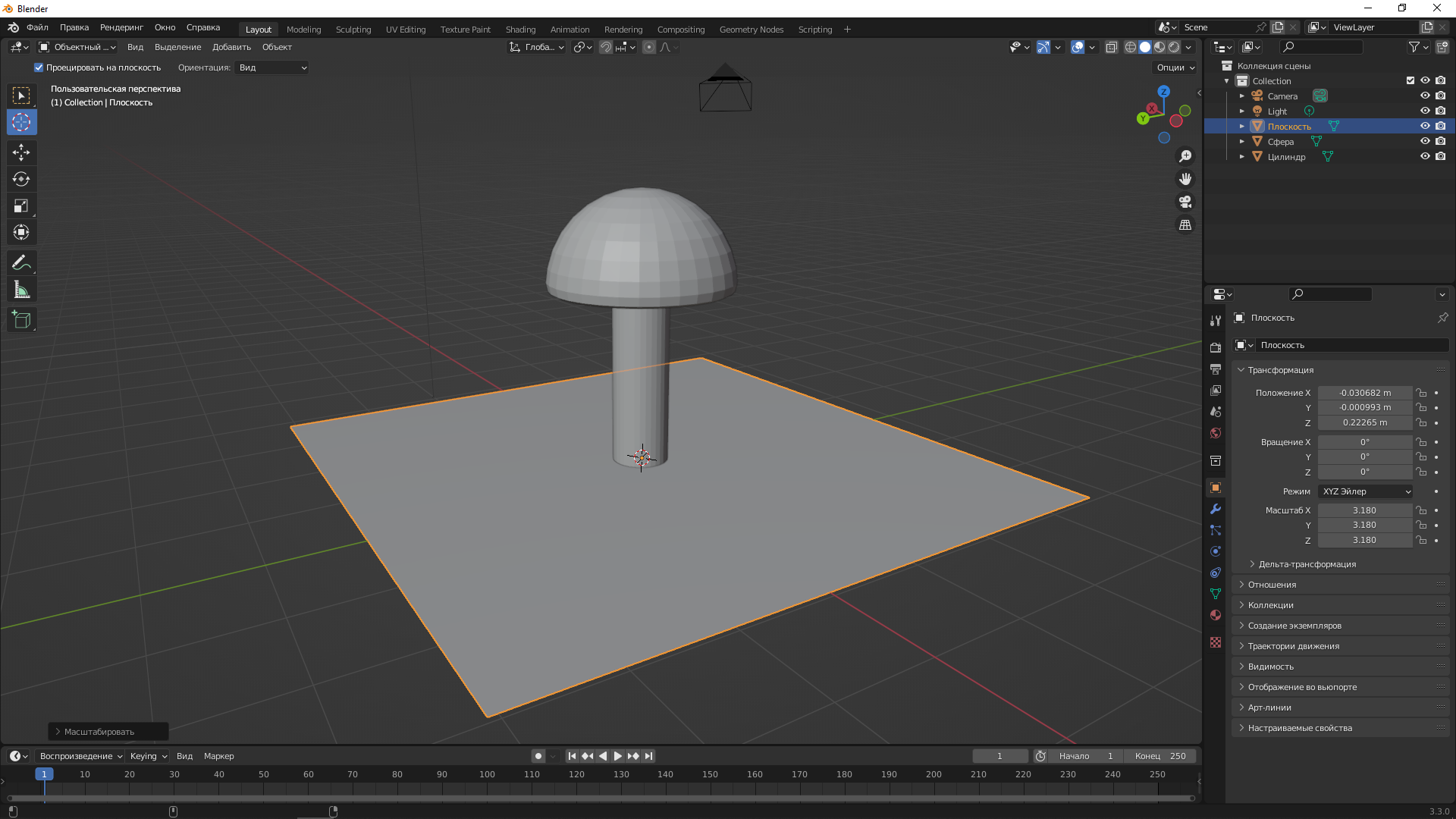The height and width of the screenshot is (819, 1456).
Task: Open the 'Добавить' viewport menu
Action: 231,47
